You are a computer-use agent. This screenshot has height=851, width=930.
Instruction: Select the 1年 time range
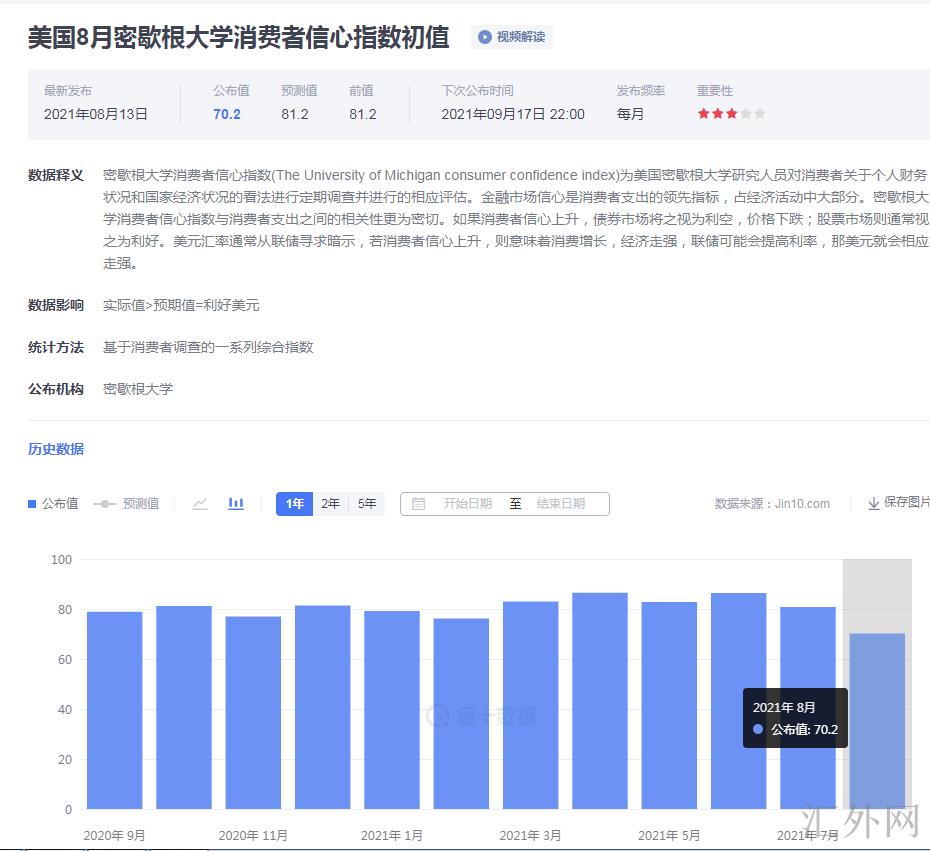coord(295,504)
